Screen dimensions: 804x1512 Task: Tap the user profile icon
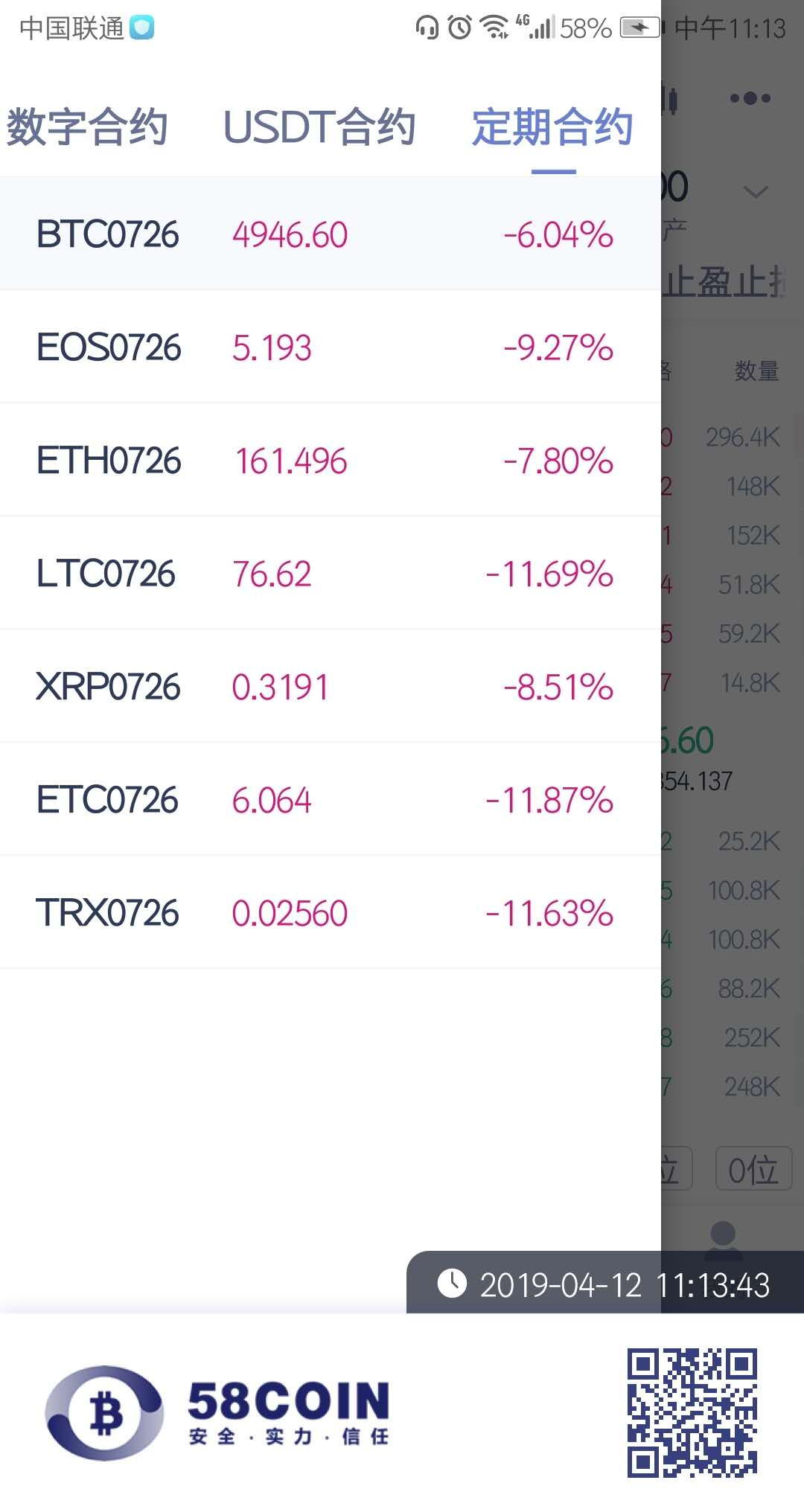(723, 1237)
